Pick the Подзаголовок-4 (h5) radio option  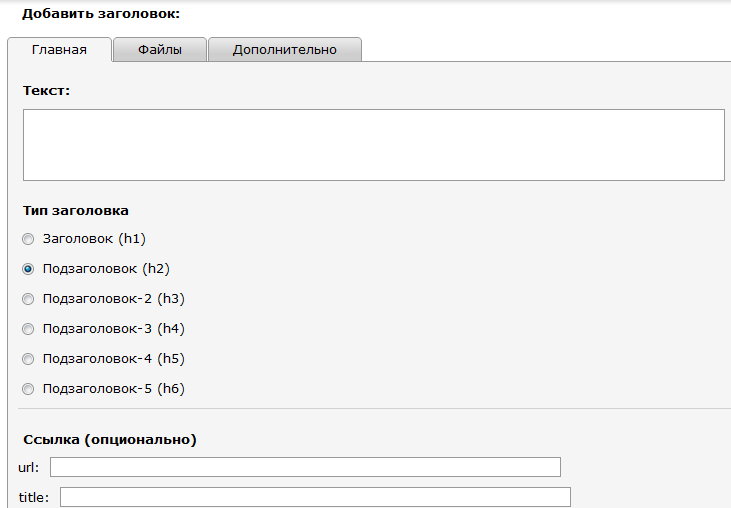click(x=28, y=359)
